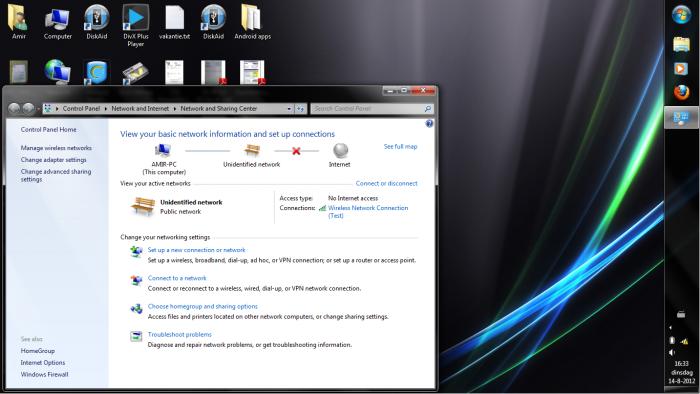Click the Help question mark icon

click(x=429, y=124)
